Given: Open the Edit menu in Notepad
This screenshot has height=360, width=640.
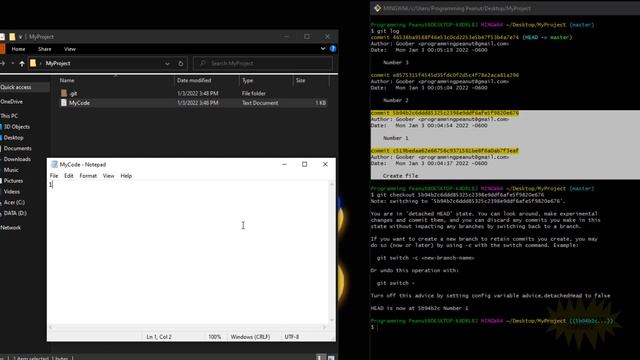Looking at the screenshot, I should (x=69, y=176).
